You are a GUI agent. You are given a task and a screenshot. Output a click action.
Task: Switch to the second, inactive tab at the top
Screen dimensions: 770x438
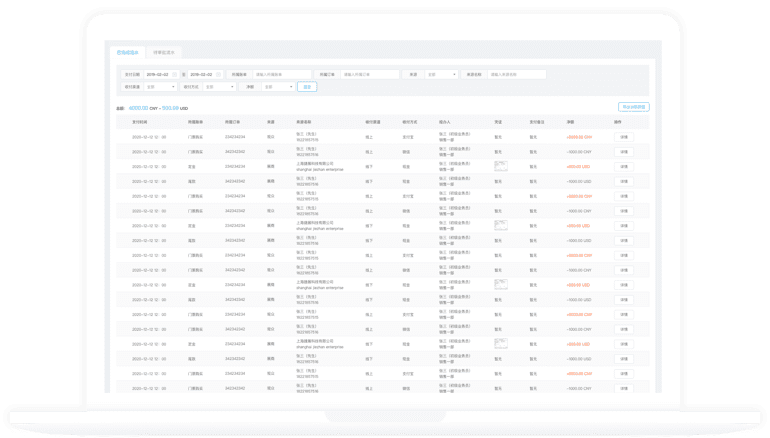coord(164,50)
